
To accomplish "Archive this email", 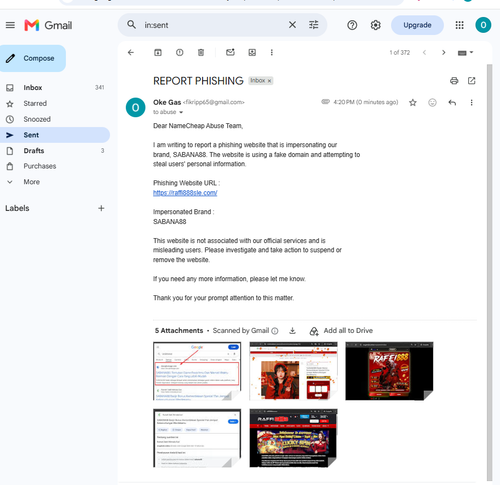I will 158,52.
